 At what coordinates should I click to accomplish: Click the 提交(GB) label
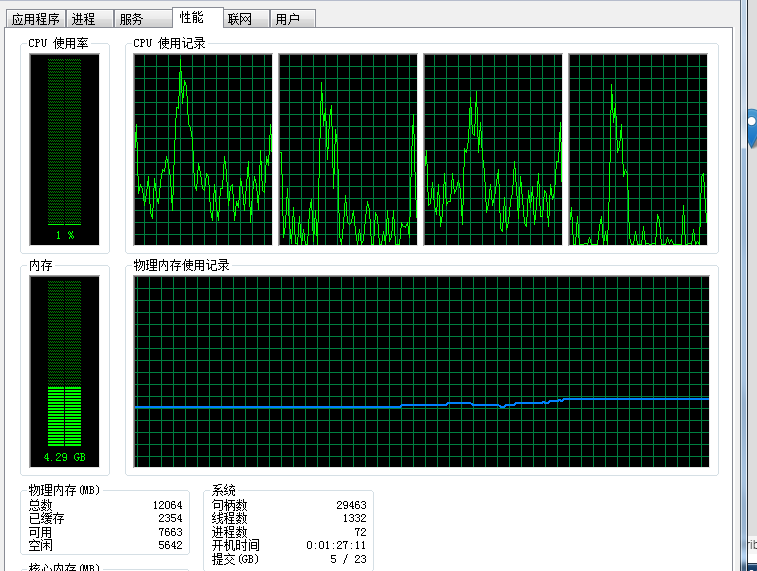pyautogui.click(x=235, y=559)
